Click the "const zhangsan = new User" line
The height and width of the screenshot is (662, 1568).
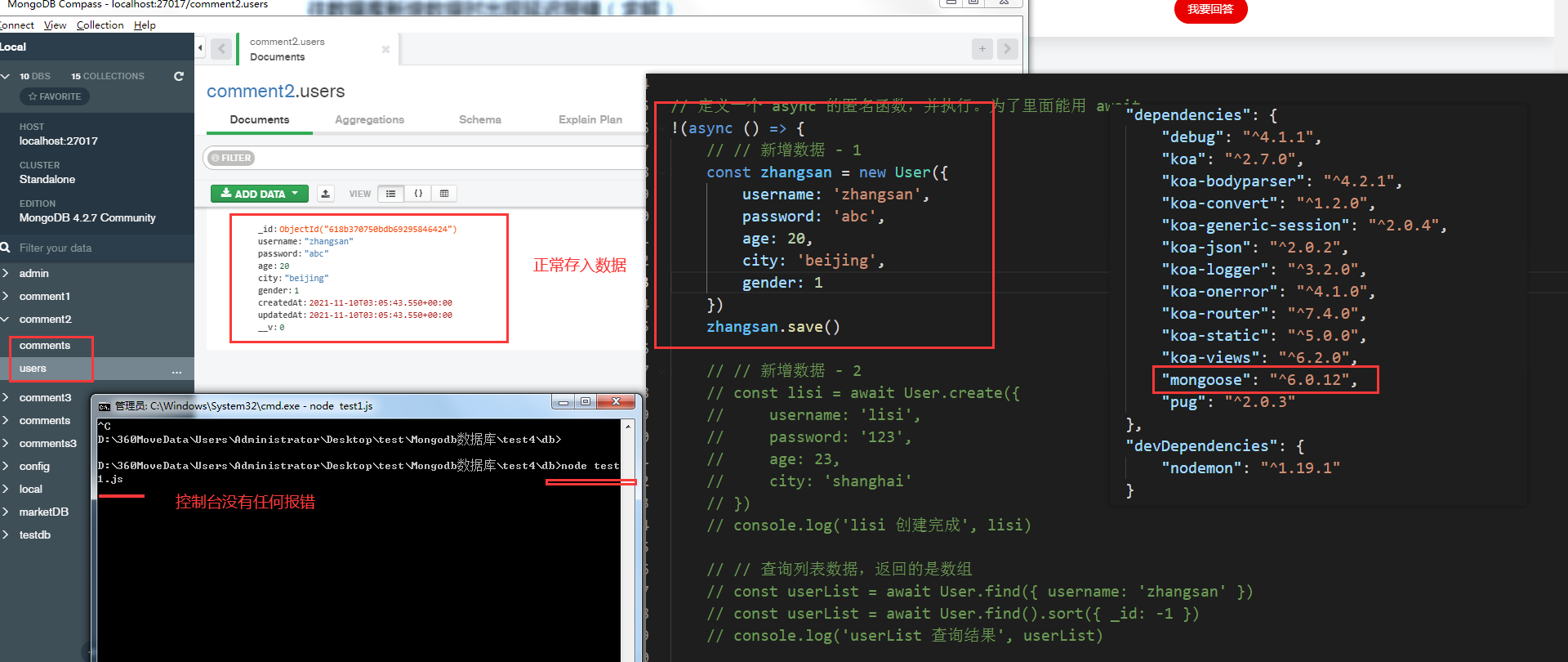pyautogui.click(x=827, y=172)
